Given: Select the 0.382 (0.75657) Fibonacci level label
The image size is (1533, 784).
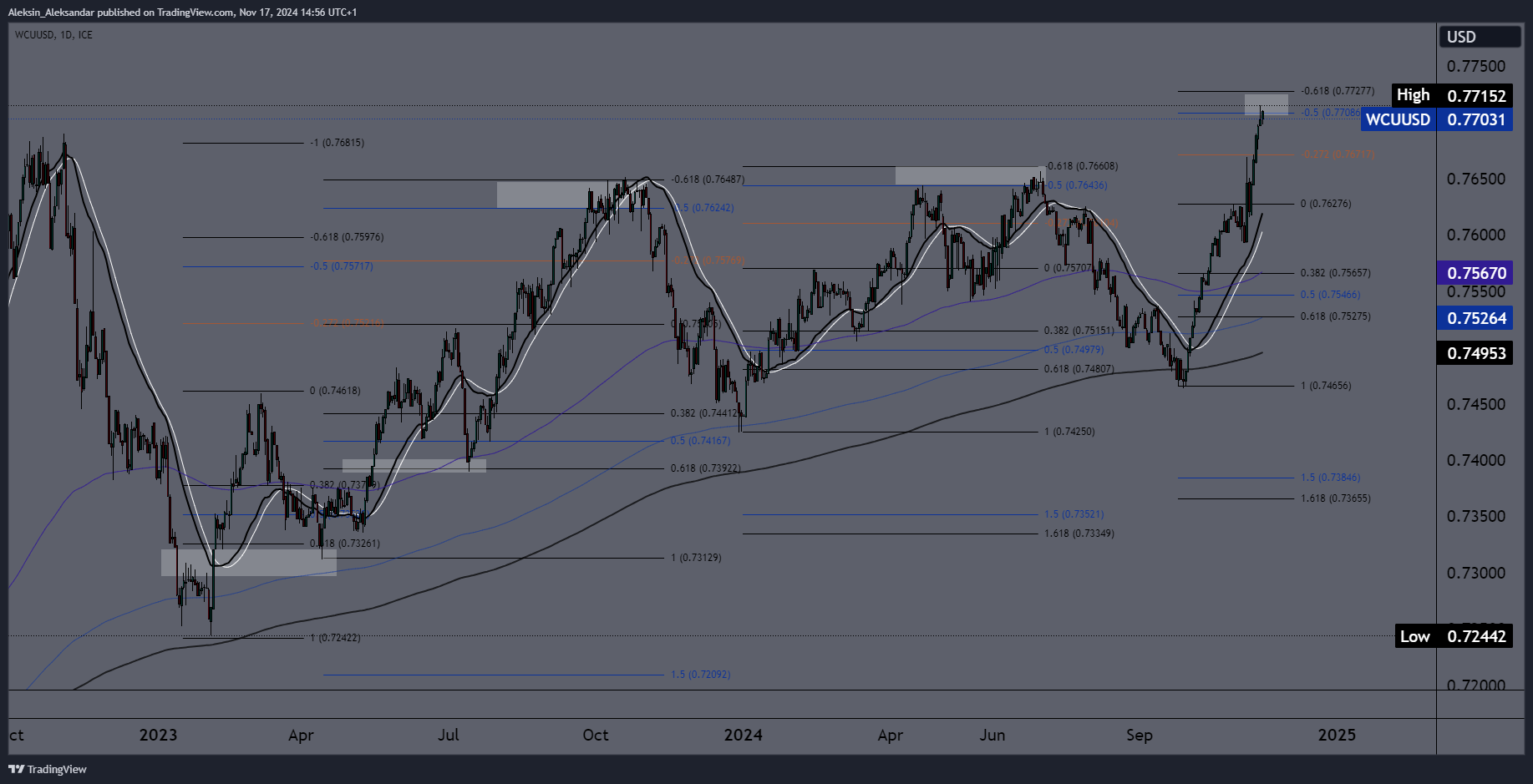Looking at the screenshot, I should (x=1335, y=273).
